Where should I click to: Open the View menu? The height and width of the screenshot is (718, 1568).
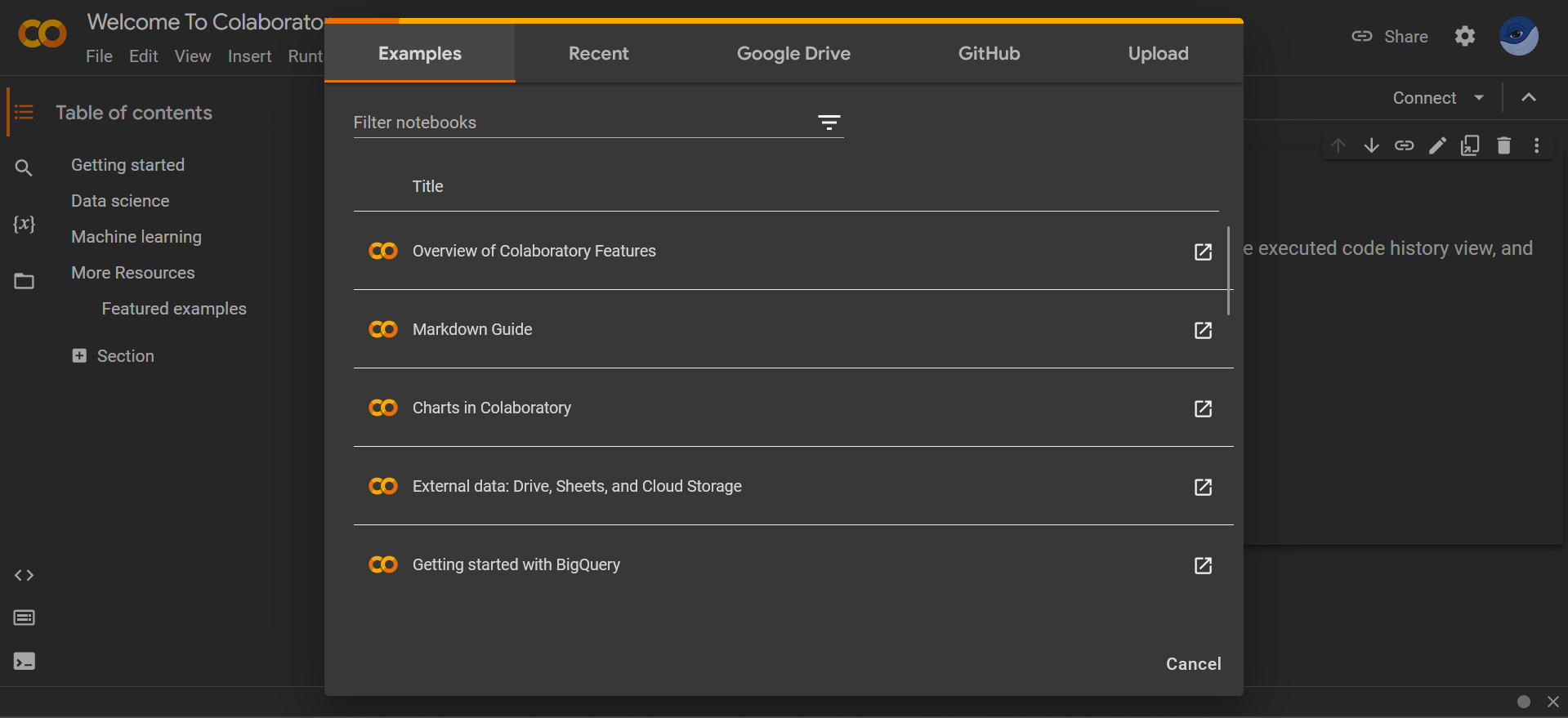point(193,56)
